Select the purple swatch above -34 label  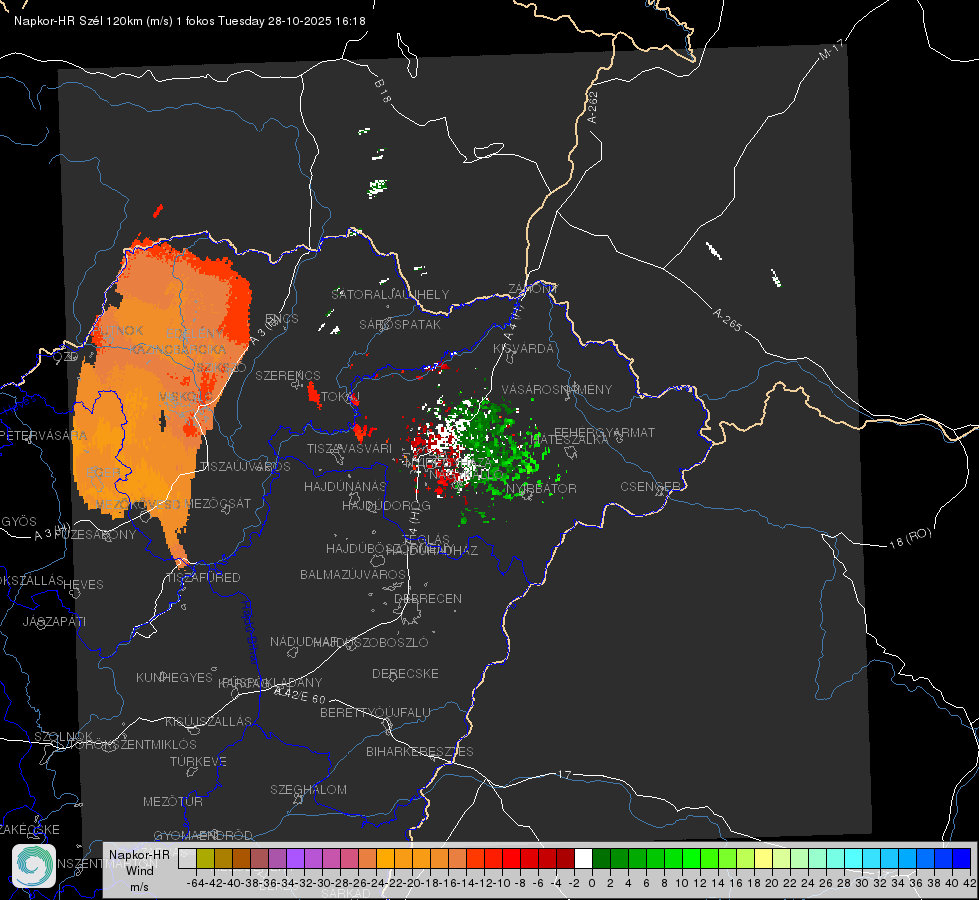(295, 858)
